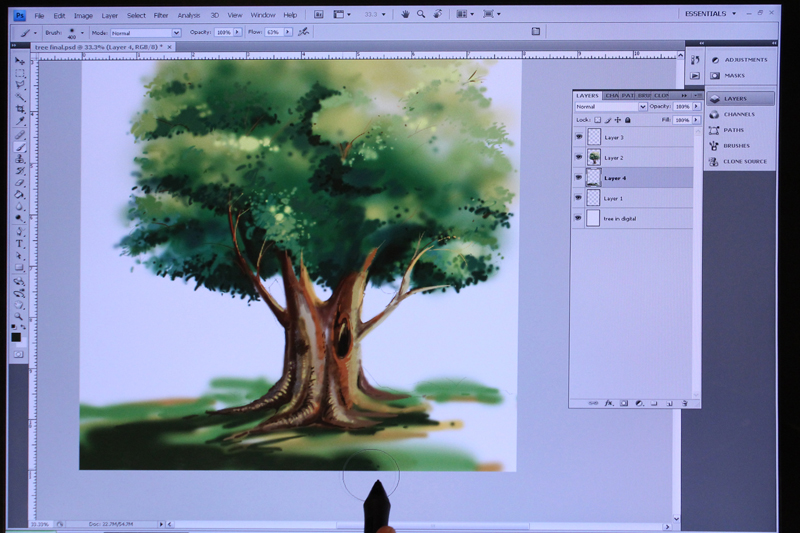Choose the Eraser tool
Image resolution: width=800 pixels, height=533 pixels.
pyautogui.click(x=20, y=182)
